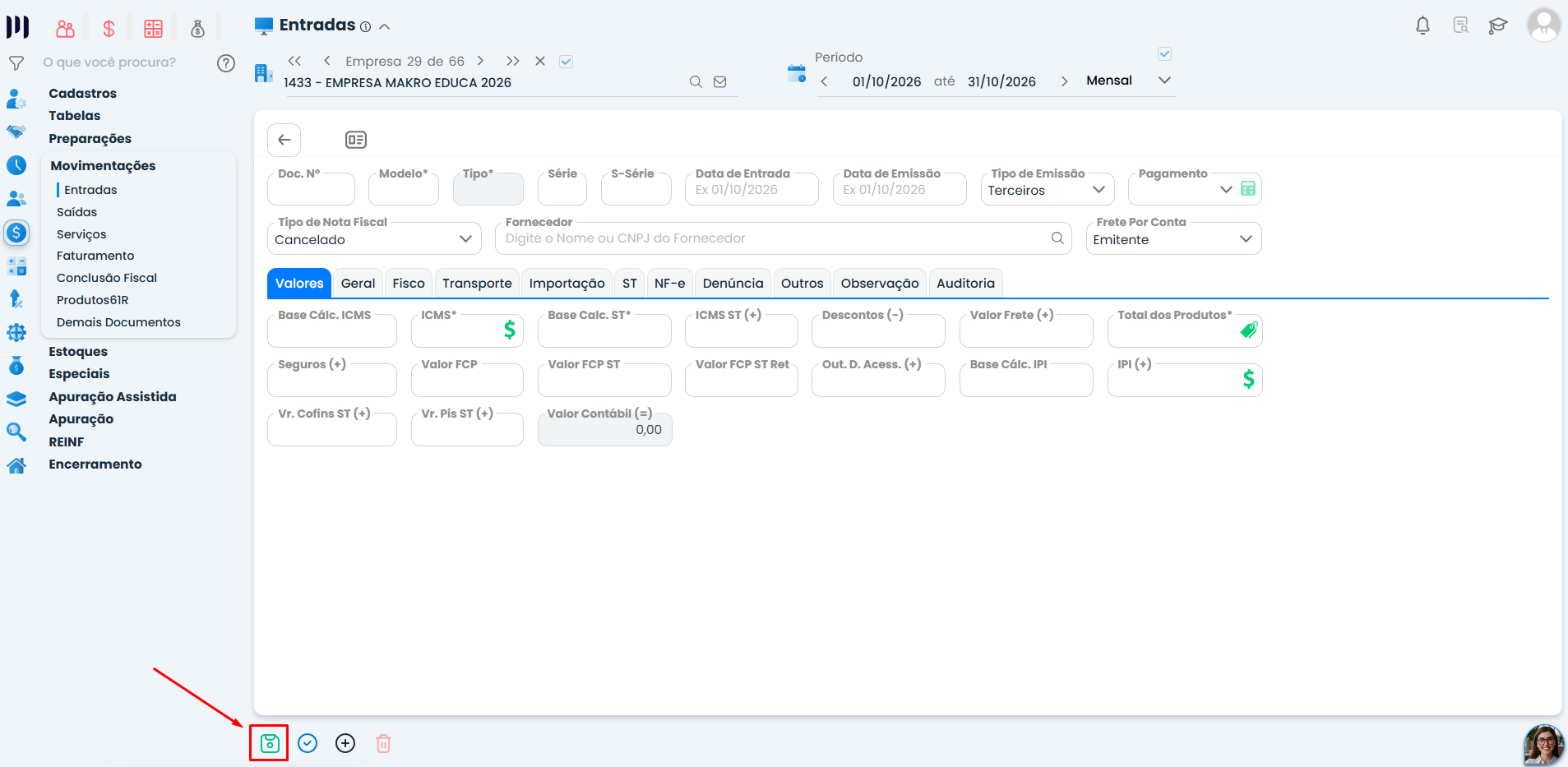Go back with the left arrow button

coord(284,140)
